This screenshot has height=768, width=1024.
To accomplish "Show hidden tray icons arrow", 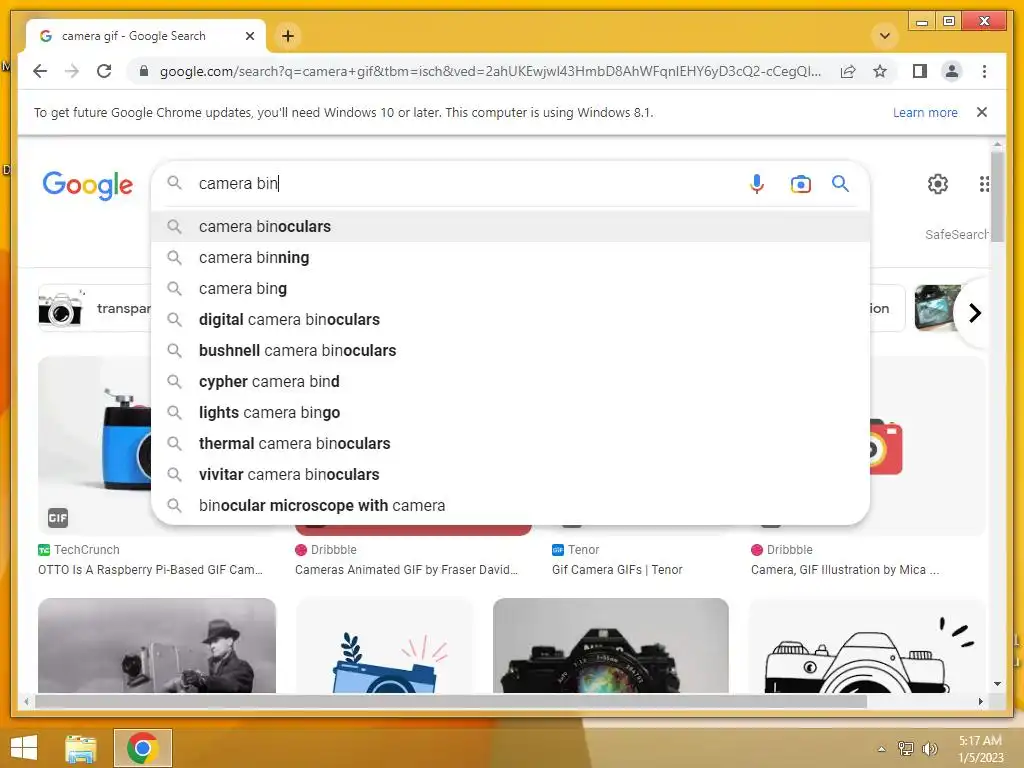I will (882, 749).
